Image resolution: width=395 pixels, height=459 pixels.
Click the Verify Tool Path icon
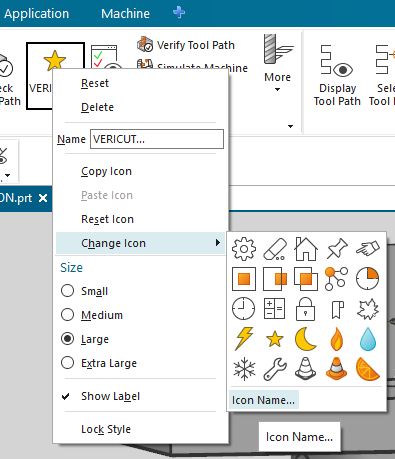tap(145, 44)
